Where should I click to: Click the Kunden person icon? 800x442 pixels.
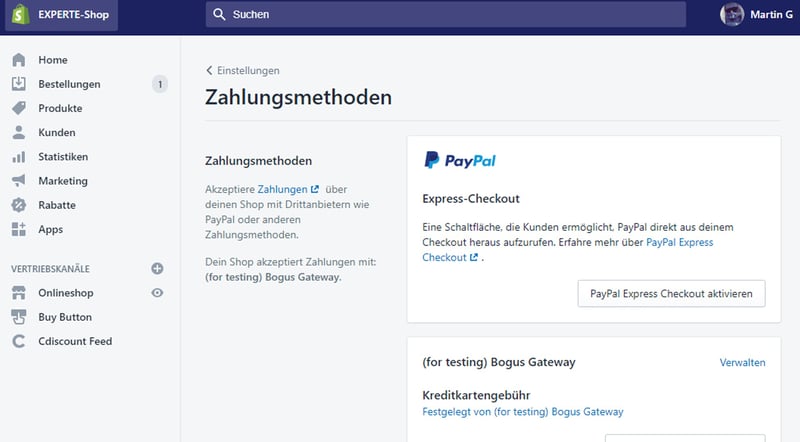[x=19, y=132]
